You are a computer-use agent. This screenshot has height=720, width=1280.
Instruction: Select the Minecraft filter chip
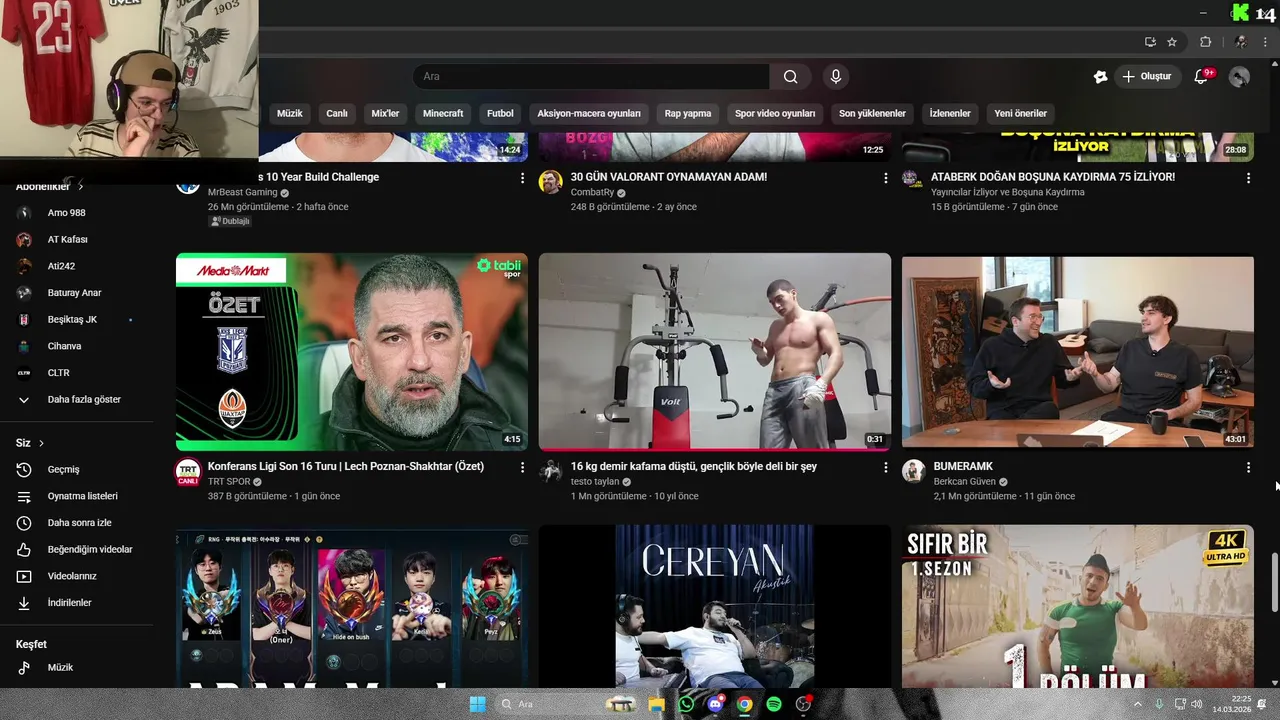(443, 113)
